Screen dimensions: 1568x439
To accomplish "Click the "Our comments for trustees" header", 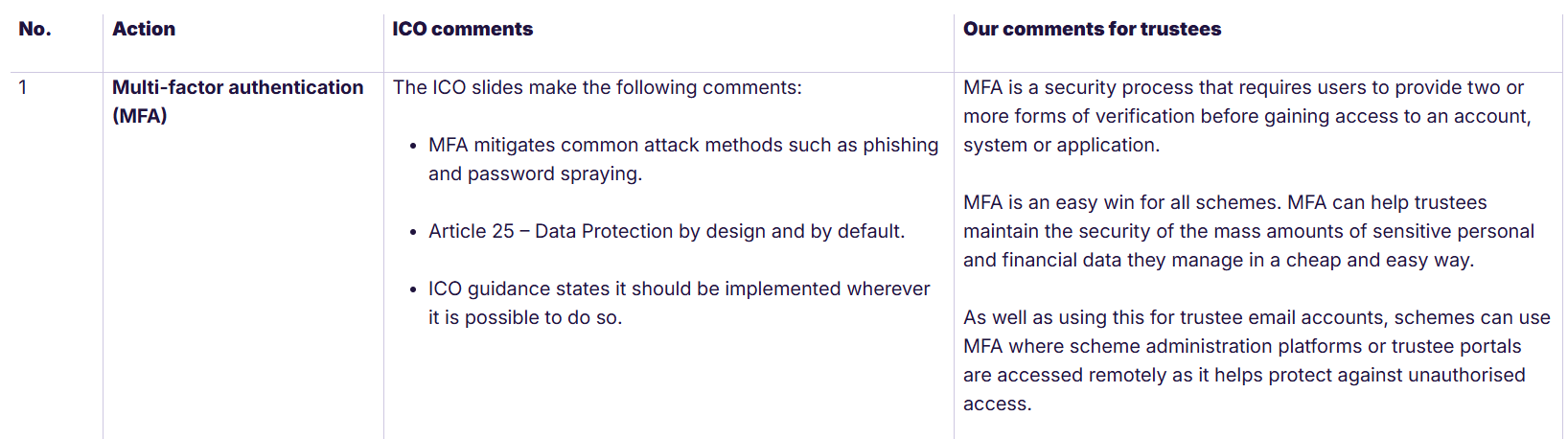I will (x=1092, y=30).
